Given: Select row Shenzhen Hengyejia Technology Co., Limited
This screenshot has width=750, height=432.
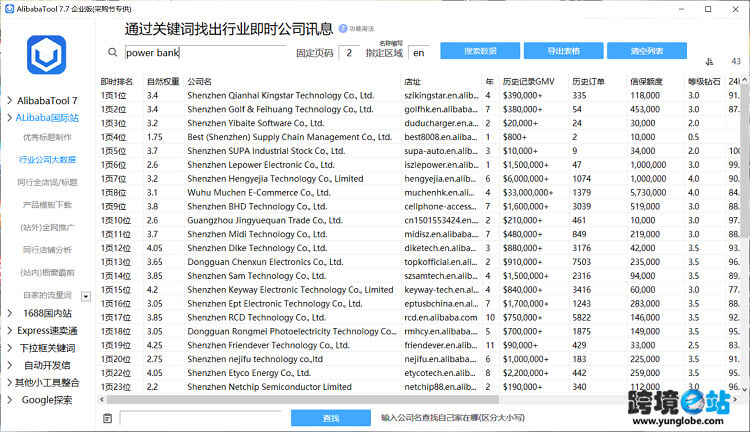Looking at the screenshot, I should 419,179.
